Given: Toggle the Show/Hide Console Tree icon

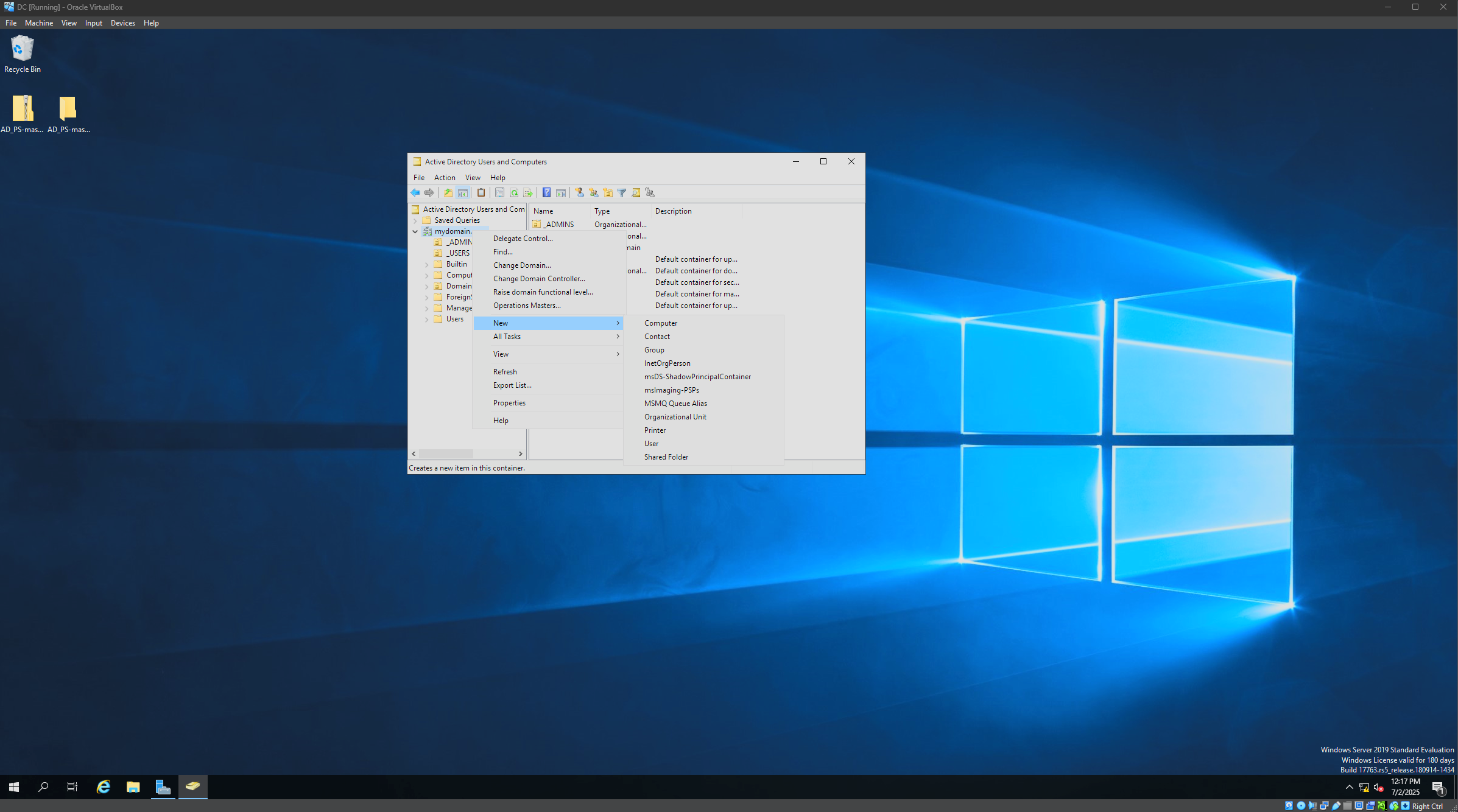Looking at the screenshot, I should point(463,193).
